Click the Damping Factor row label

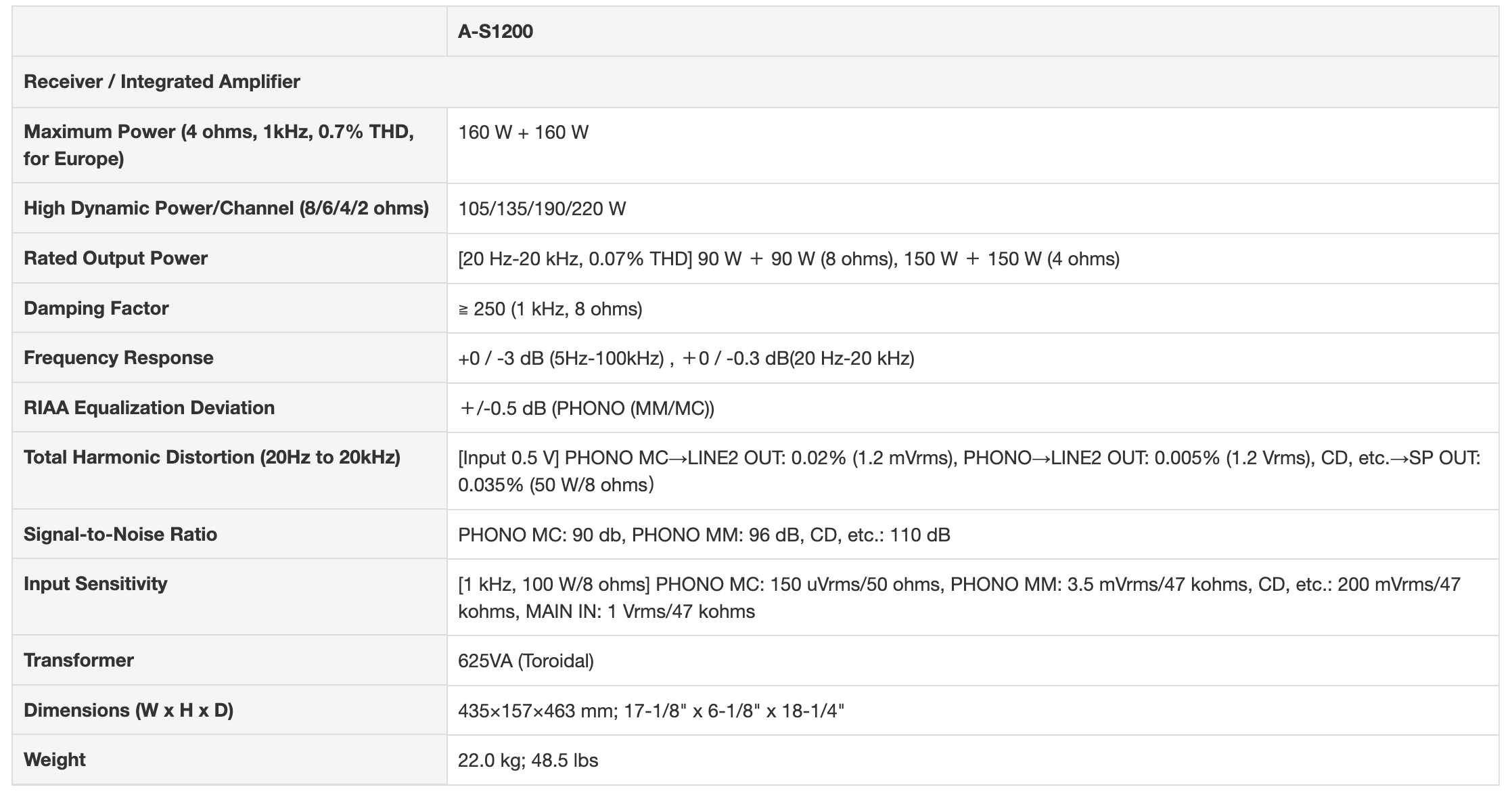(x=96, y=308)
